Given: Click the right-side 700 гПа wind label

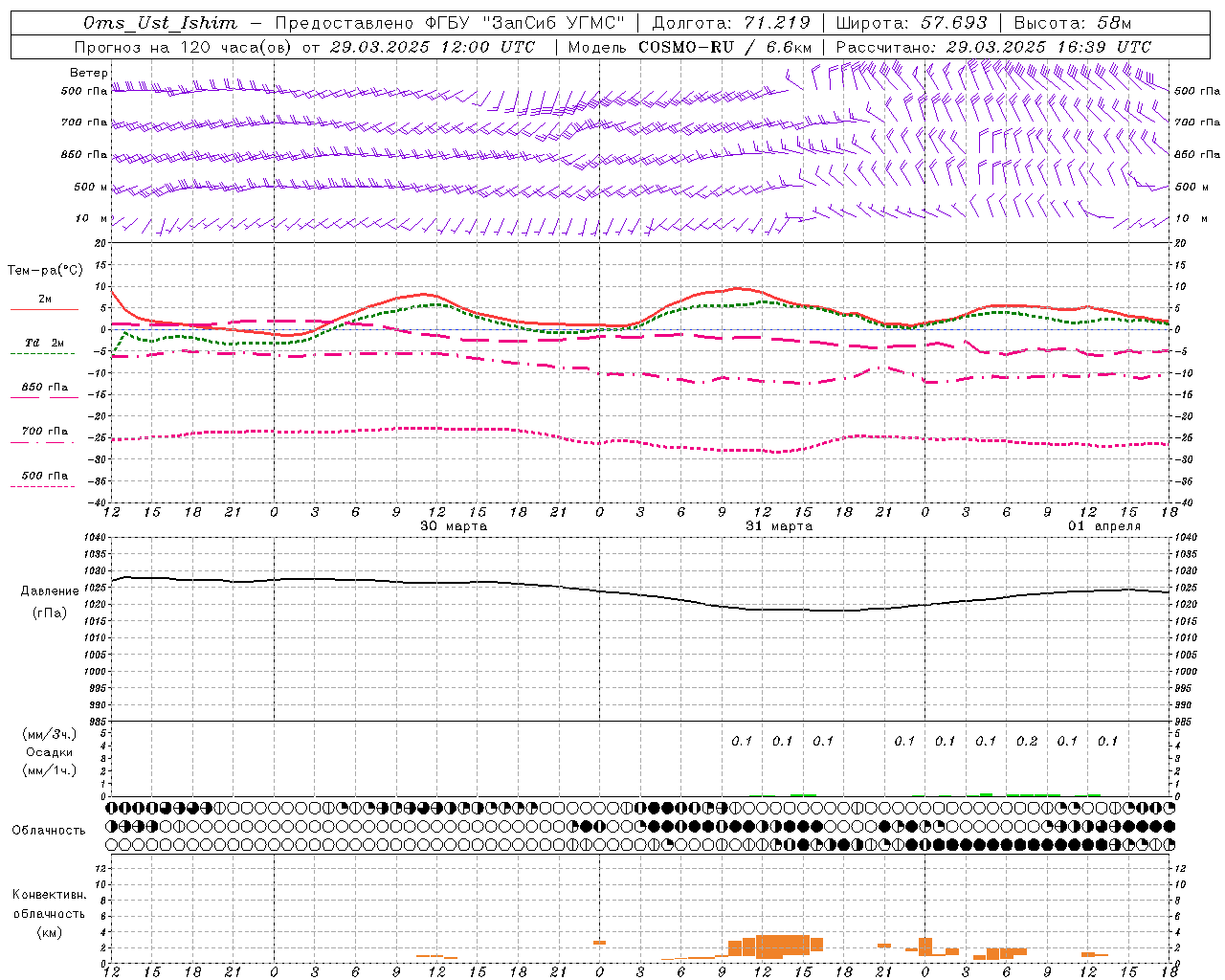Looking at the screenshot, I should pyautogui.click(x=1197, y=122).
